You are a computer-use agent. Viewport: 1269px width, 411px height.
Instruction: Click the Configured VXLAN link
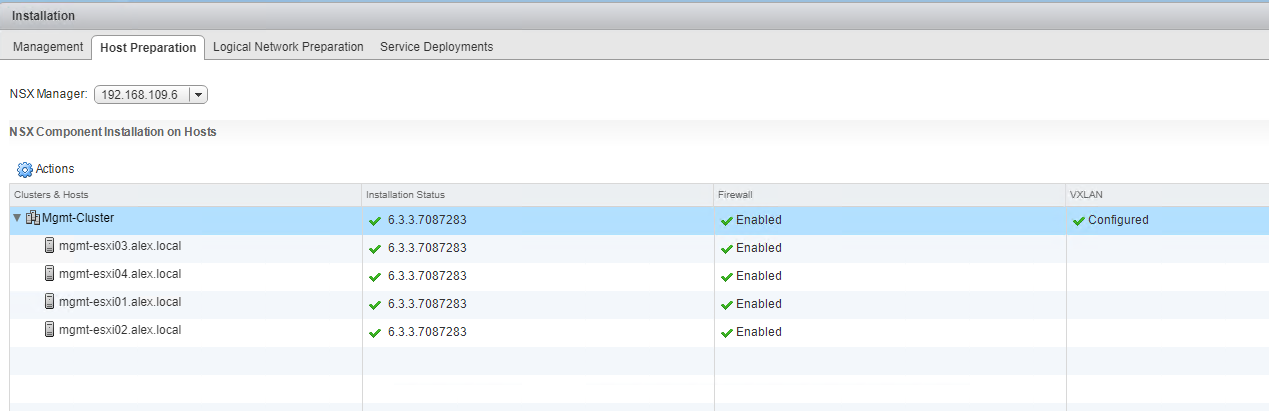click(x=1118, y=220)
